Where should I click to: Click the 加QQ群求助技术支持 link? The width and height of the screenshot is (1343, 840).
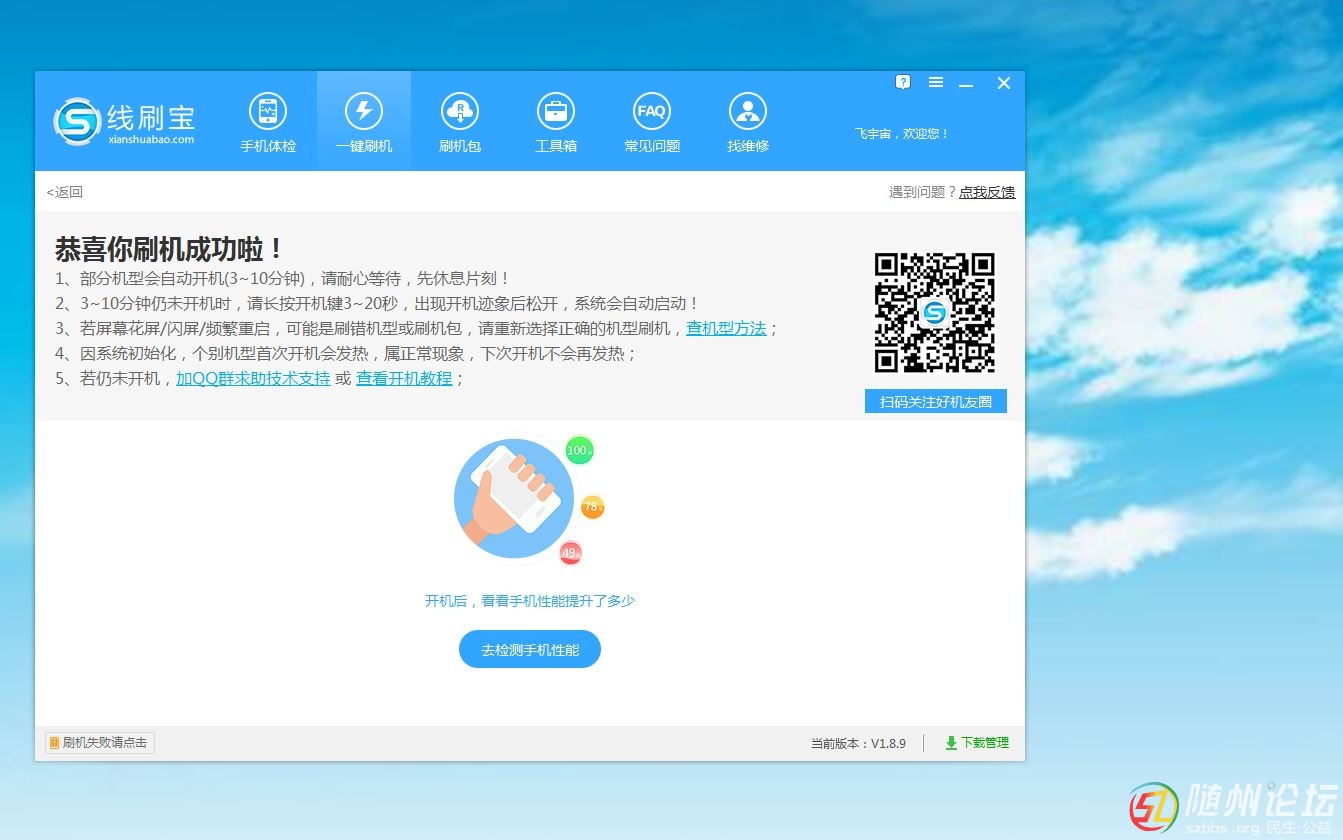coord(253,378)
